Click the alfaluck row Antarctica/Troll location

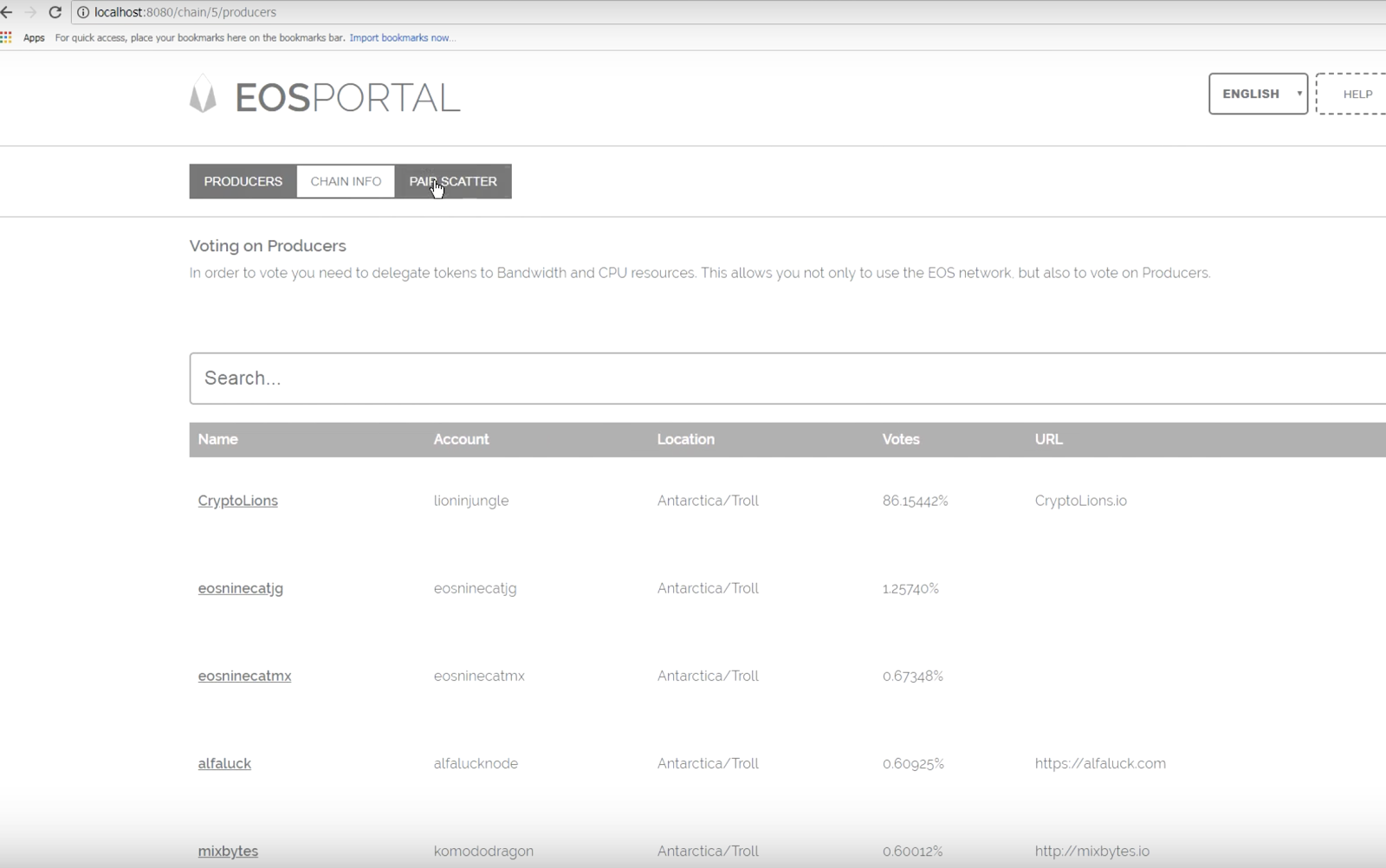click(x=708, y=763)
